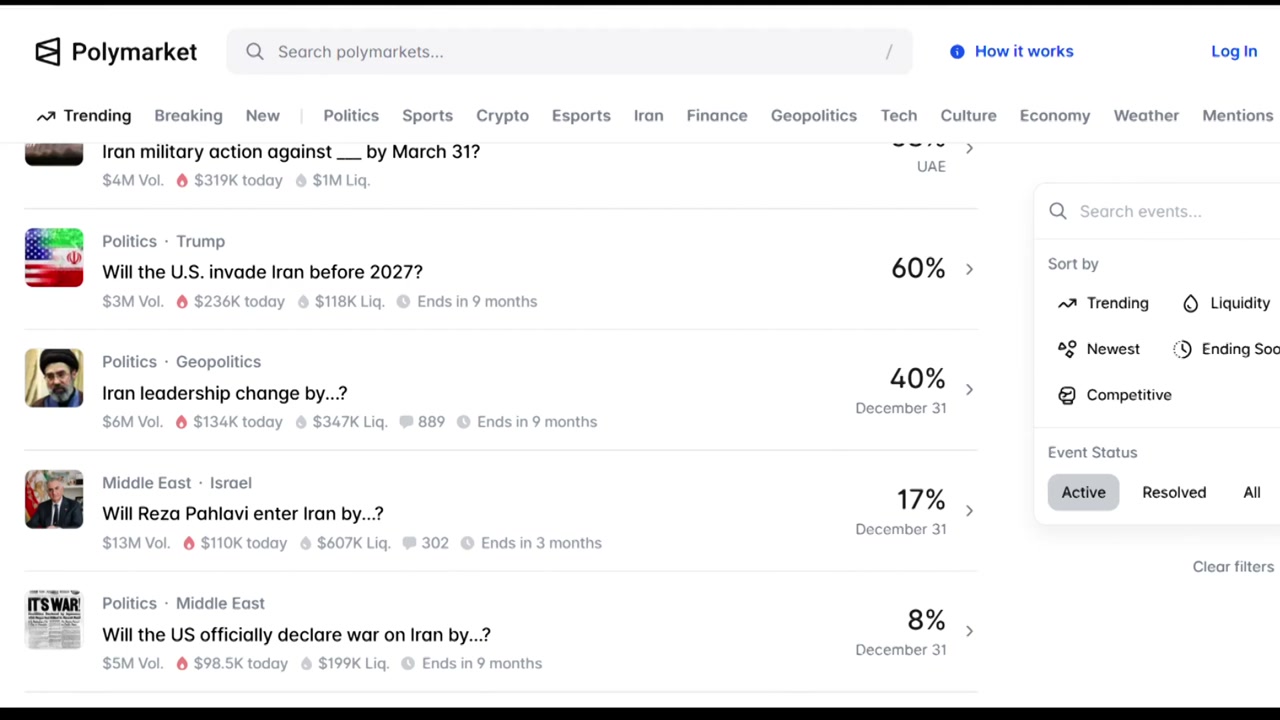Screen dimensions: 1280x720
Task: Click the Ending Soon clock icon
Action: 1183,349
